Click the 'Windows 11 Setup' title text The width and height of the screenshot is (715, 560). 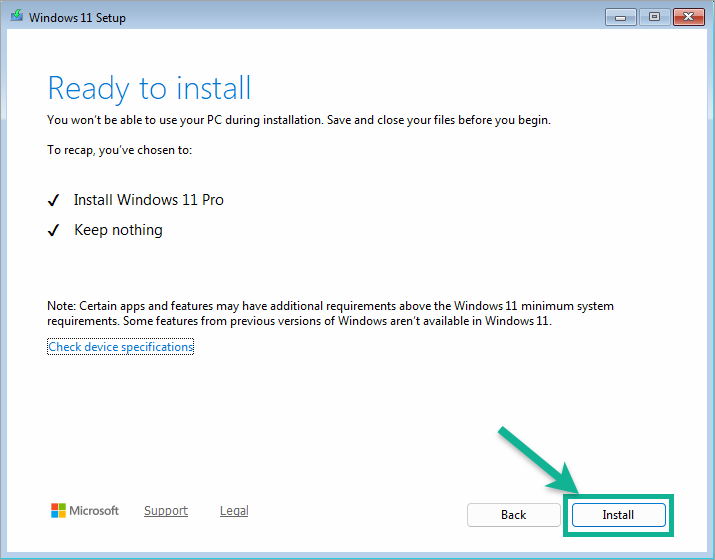[x=77, y=18]
